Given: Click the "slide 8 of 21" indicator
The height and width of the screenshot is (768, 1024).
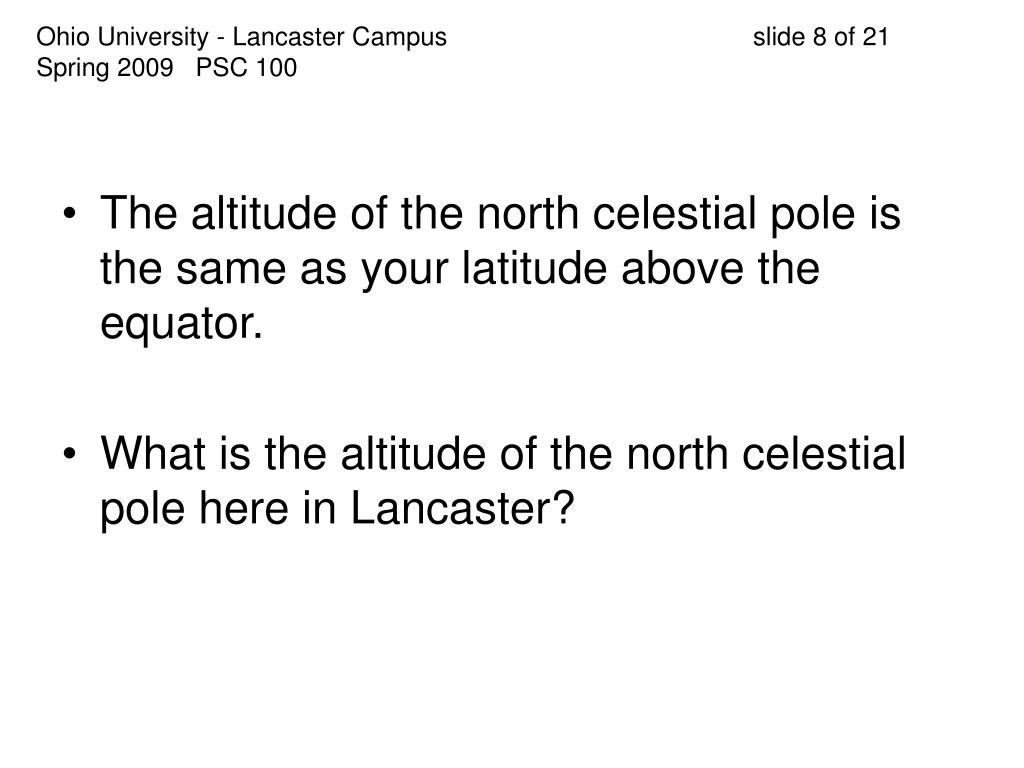Looking at the screenshot, I should (820, 37).
